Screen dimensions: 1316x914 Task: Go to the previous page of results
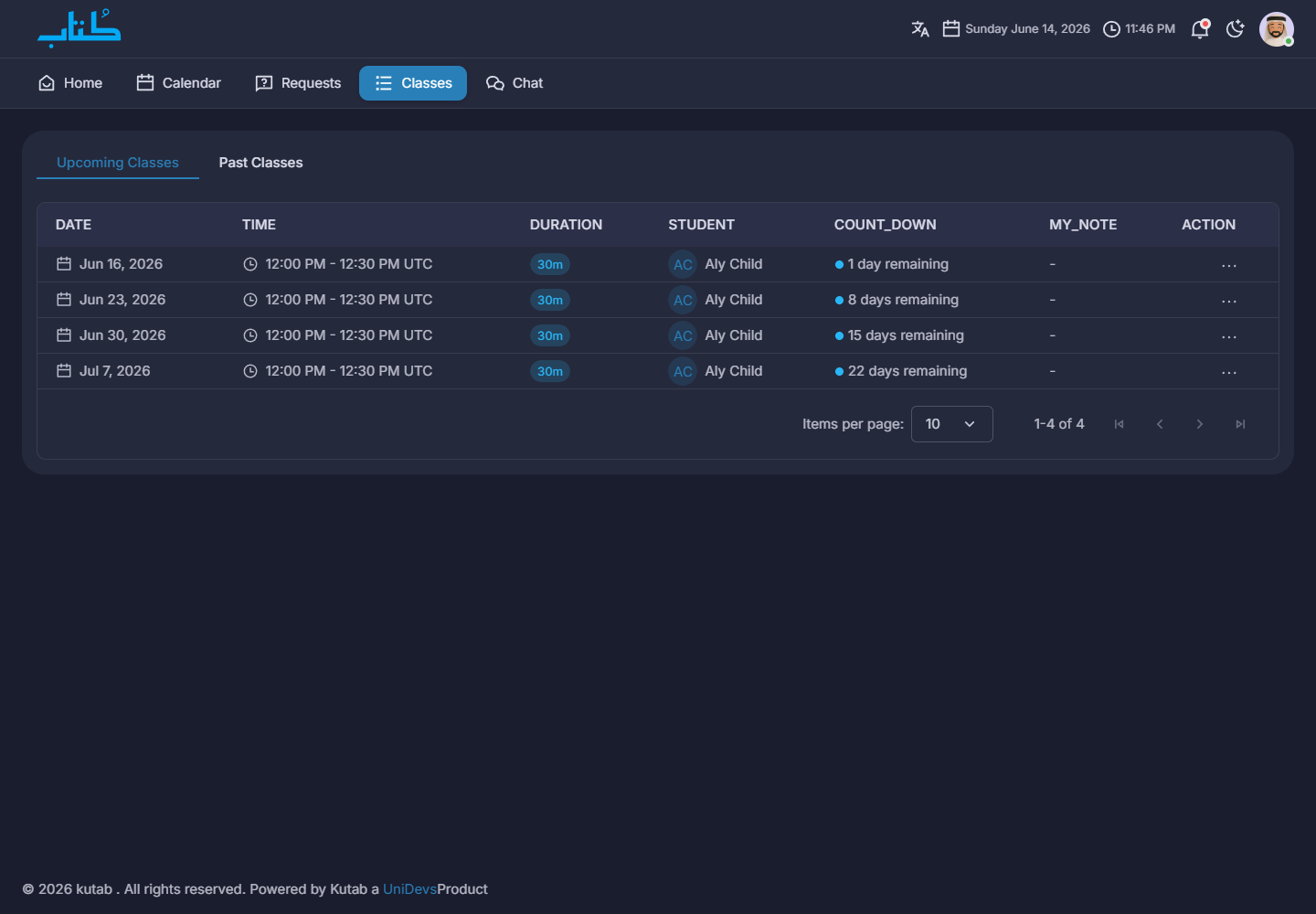(1160, 424)
